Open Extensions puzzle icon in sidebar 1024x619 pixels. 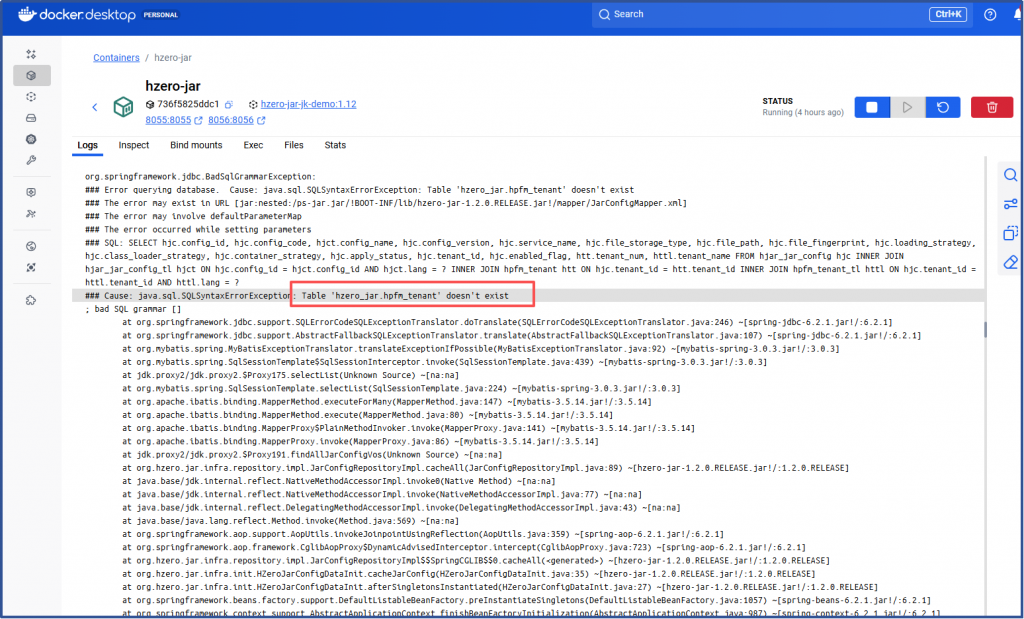pyautogui.click(x=31, y=299)
